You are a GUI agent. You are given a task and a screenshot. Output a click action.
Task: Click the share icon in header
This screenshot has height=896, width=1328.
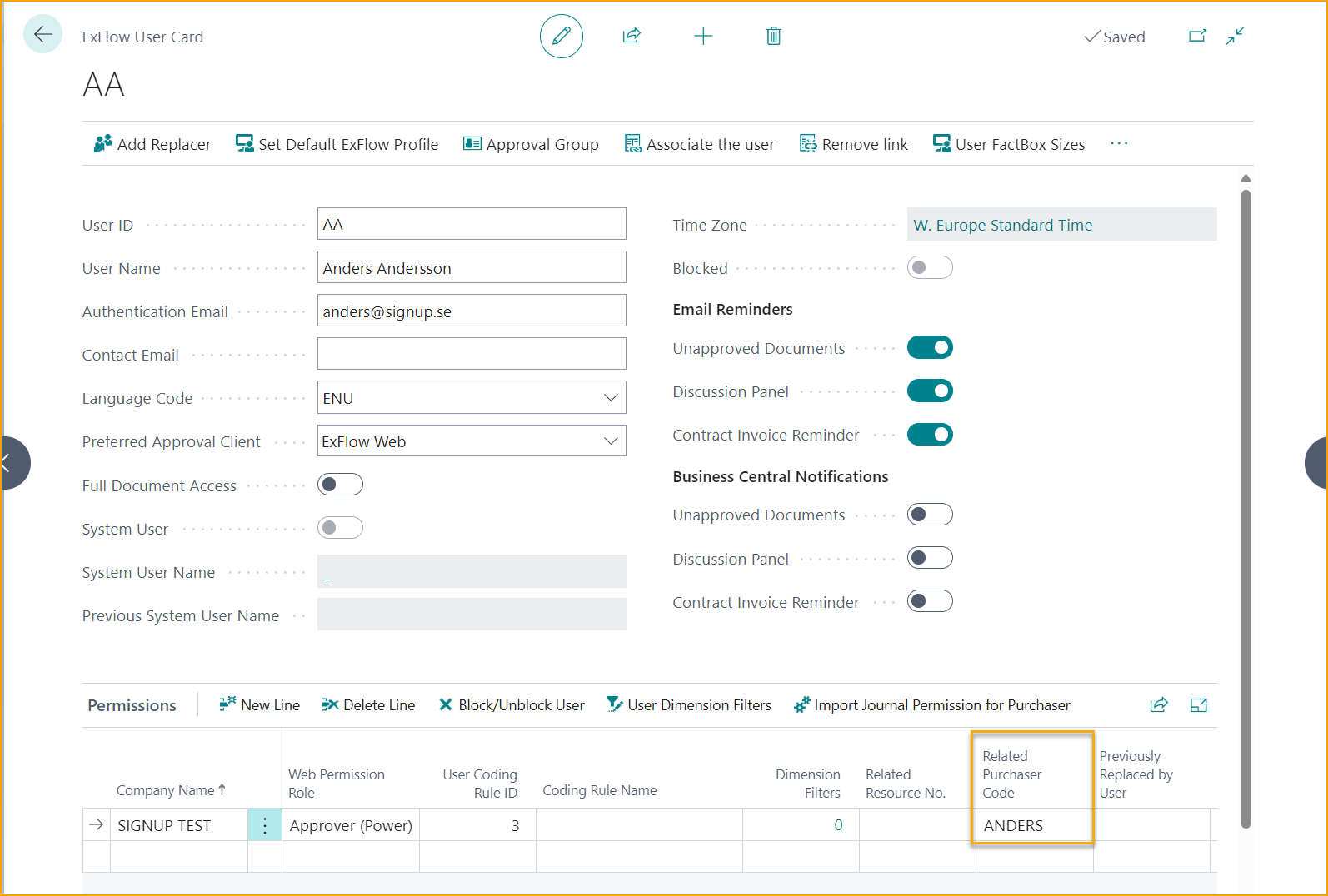632,36
